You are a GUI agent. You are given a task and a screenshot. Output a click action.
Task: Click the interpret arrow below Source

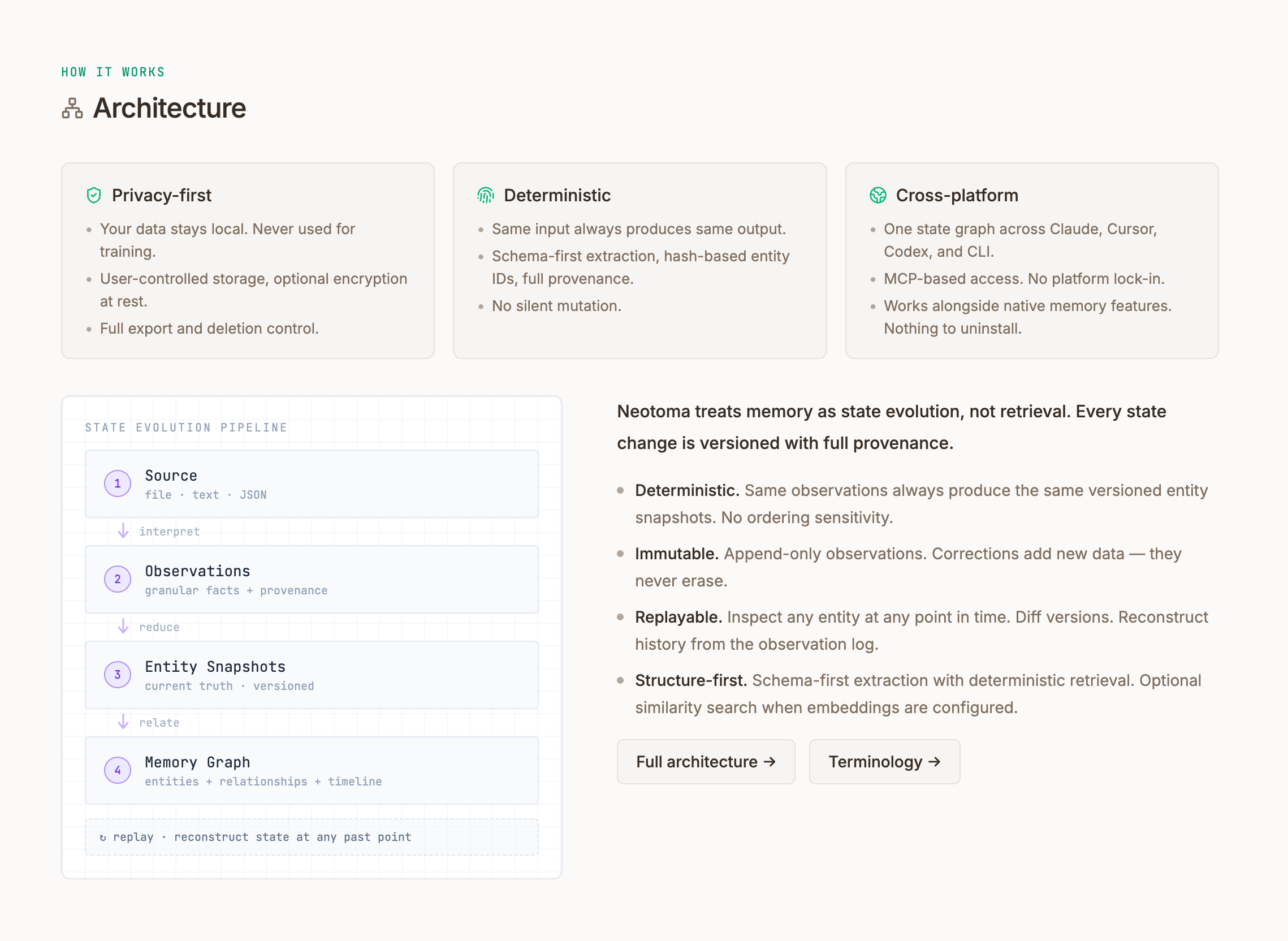123,530
